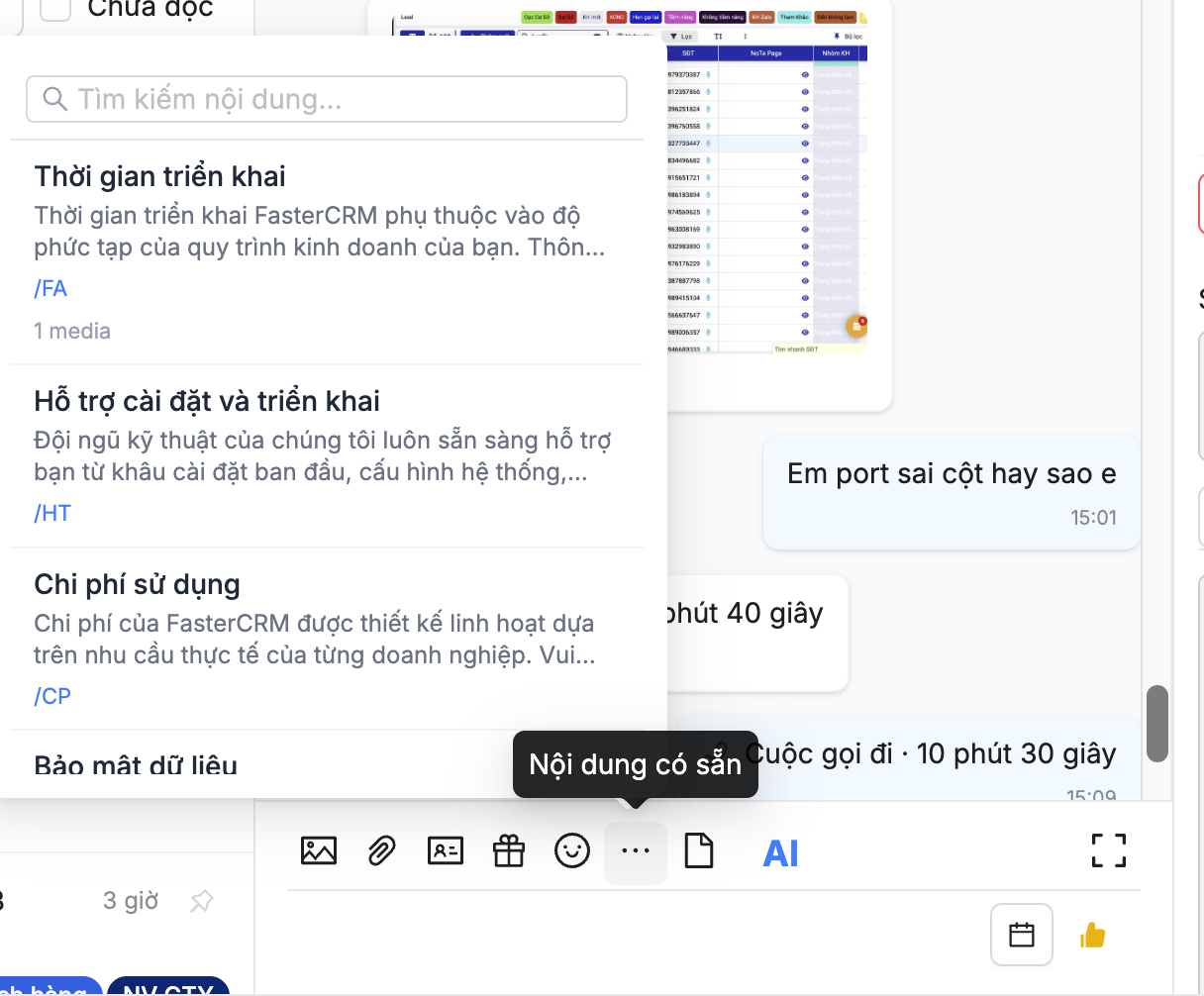Tick the Chưa đọc checkbox

tap(55, 8)
